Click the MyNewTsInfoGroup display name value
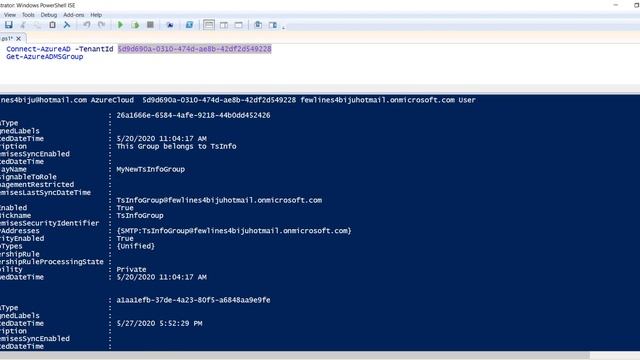 pos(151,169)
